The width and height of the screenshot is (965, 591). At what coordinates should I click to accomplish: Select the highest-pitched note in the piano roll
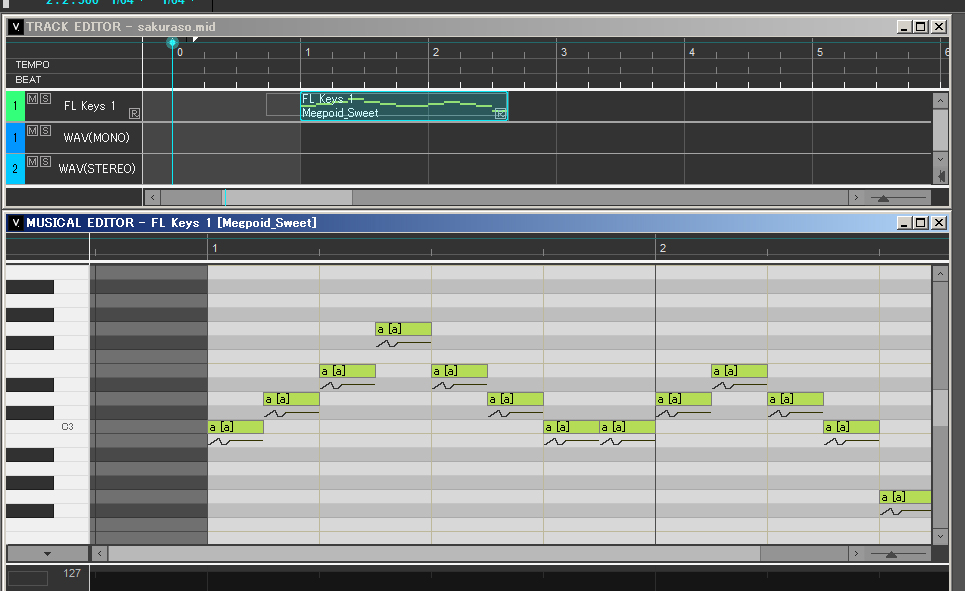[x=403, y=329]
